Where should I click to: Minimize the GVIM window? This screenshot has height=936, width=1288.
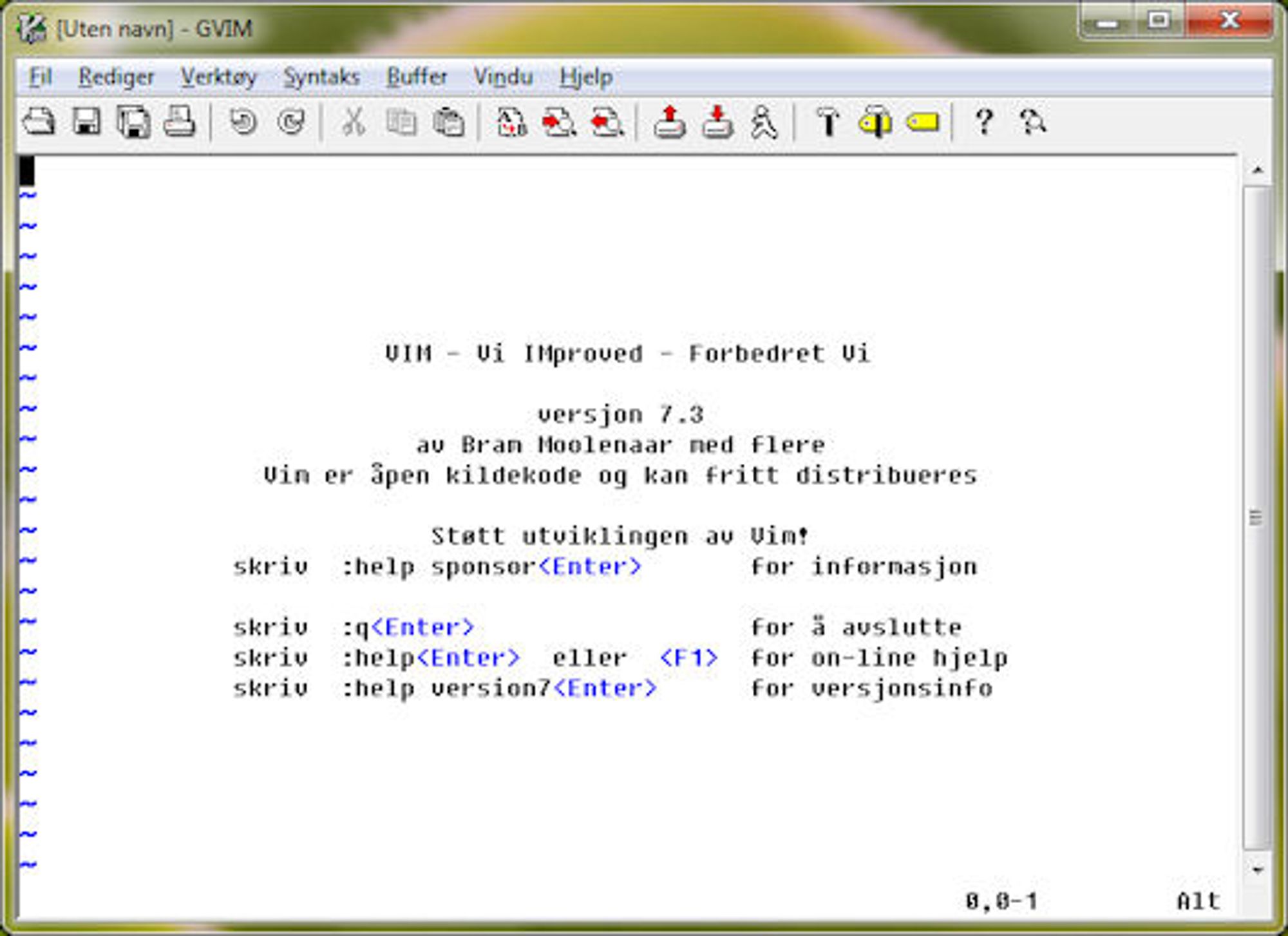(1107, 22)
